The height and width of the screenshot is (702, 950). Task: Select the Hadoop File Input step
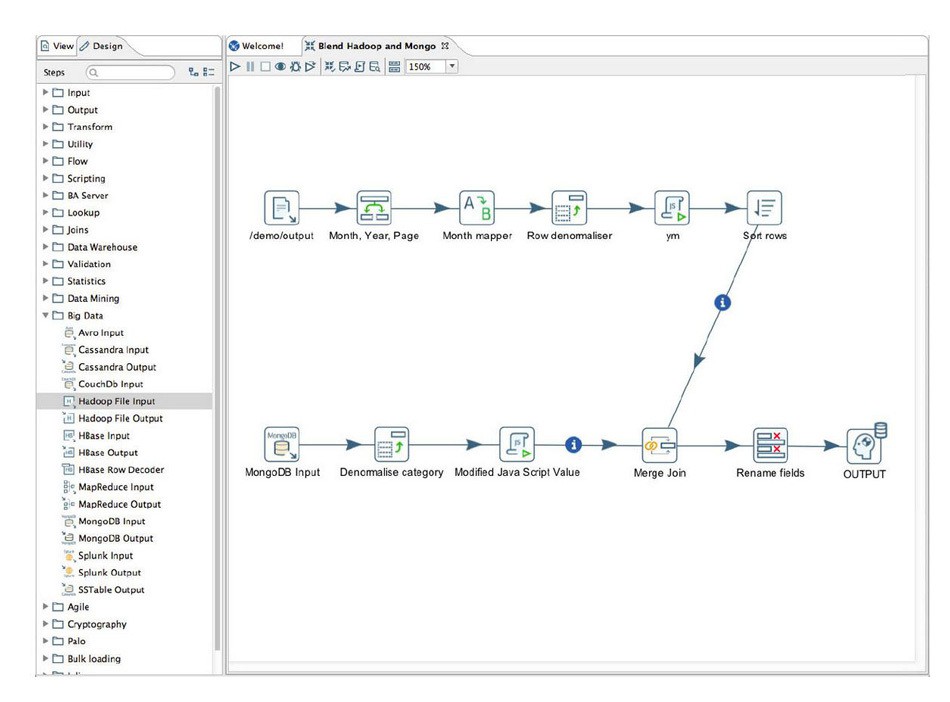[106, 400]
